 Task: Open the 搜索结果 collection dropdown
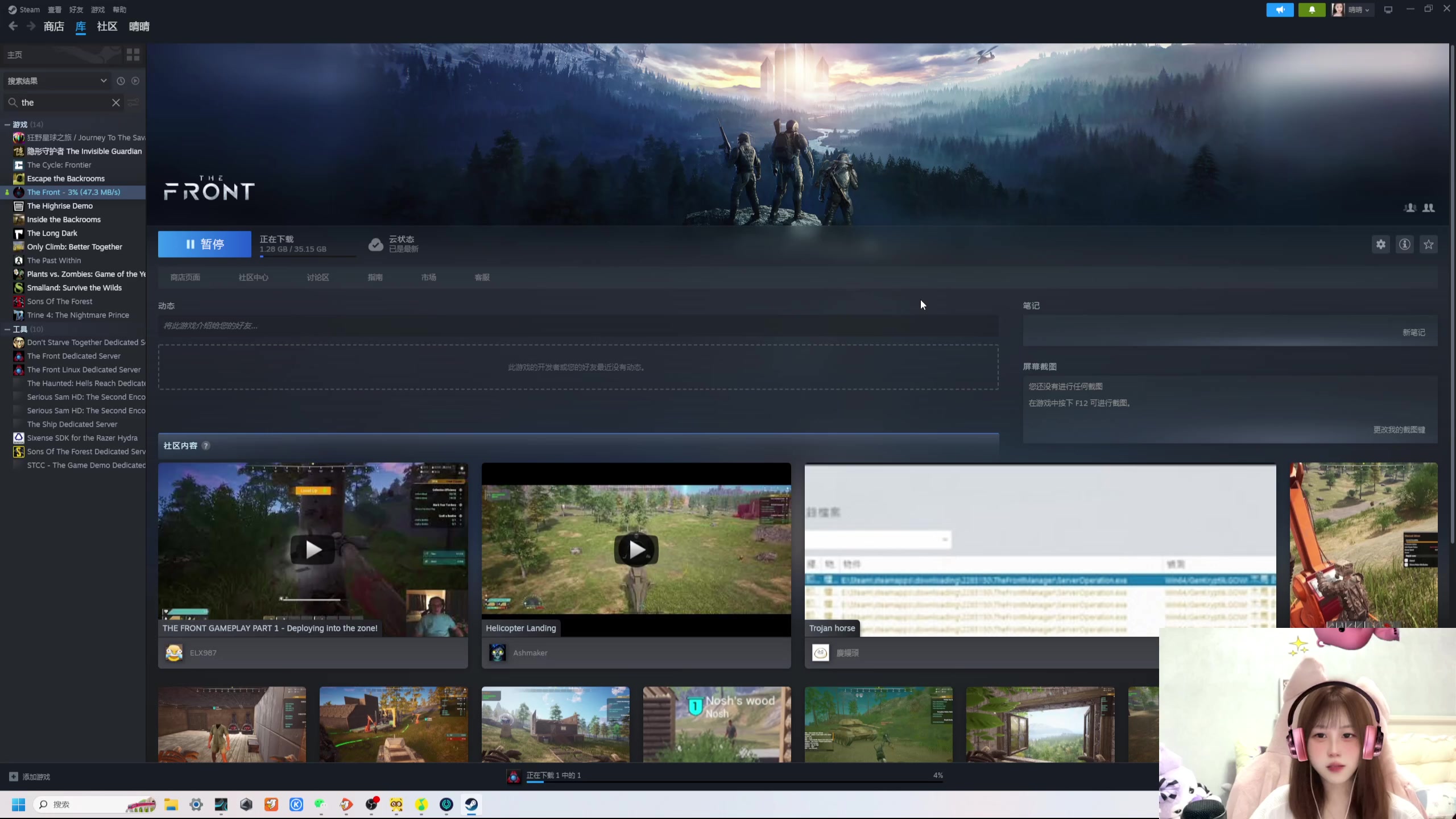[x=57, y=81]
